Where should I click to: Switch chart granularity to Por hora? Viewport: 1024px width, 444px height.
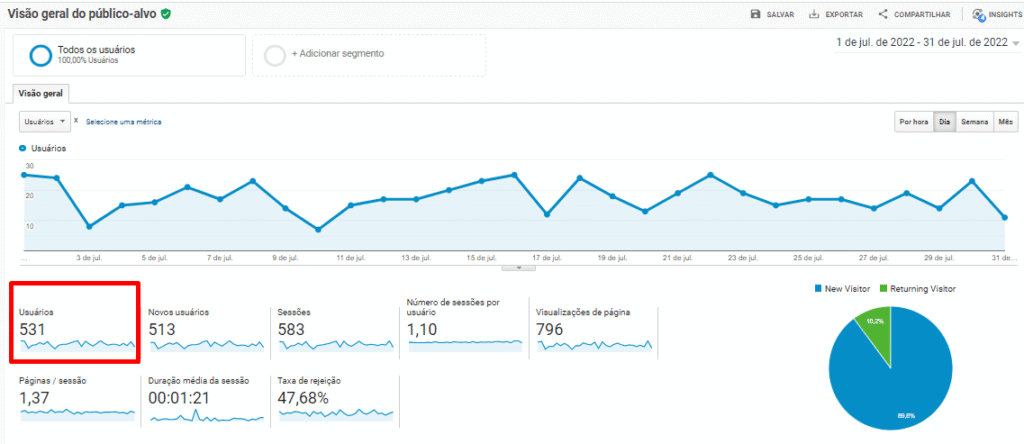pyautogui.click(x=913, y=122)
